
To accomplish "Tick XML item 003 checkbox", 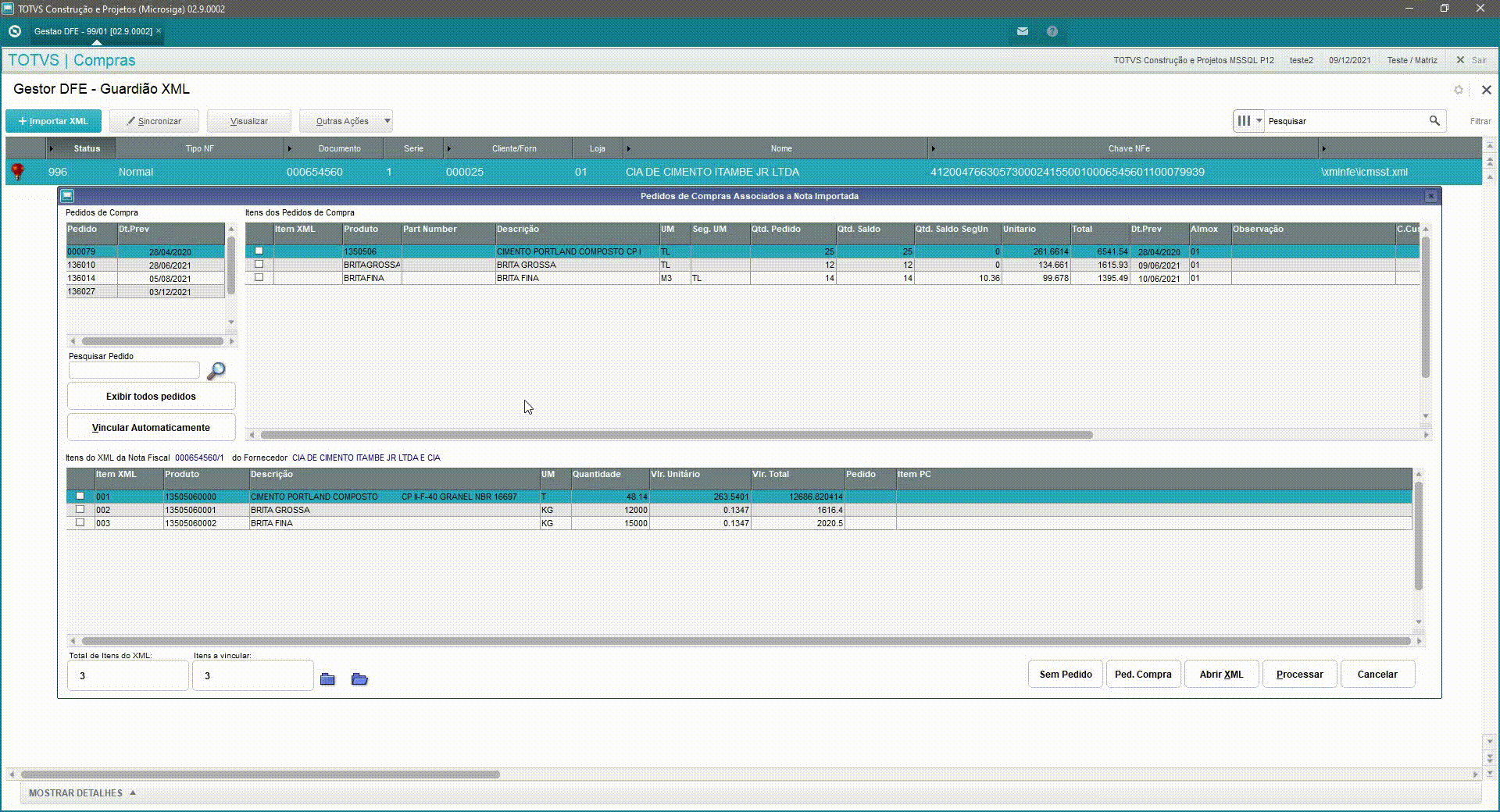I will click(80, 522).
